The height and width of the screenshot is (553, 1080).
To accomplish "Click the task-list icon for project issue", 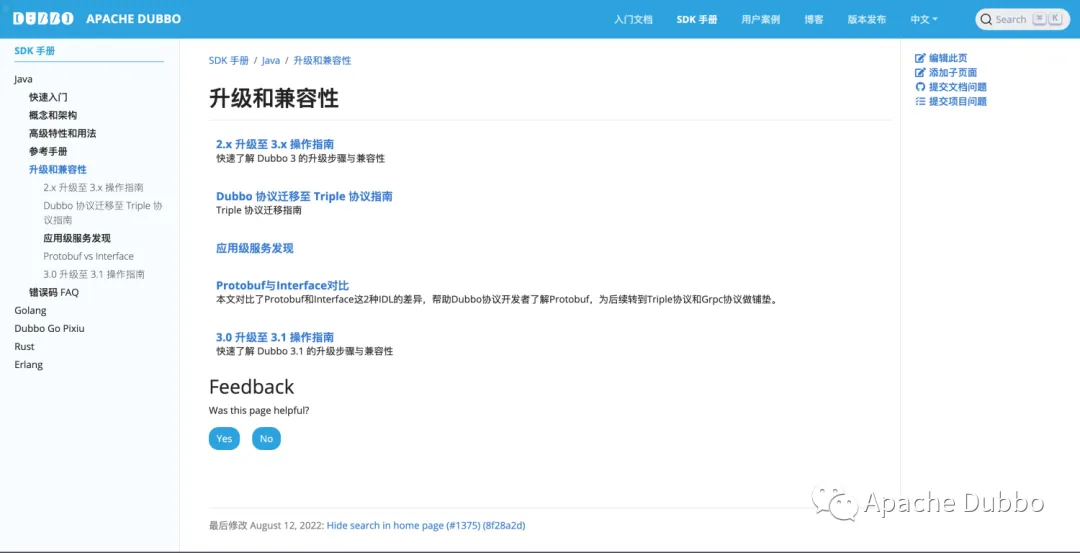I will pos(920,101).
